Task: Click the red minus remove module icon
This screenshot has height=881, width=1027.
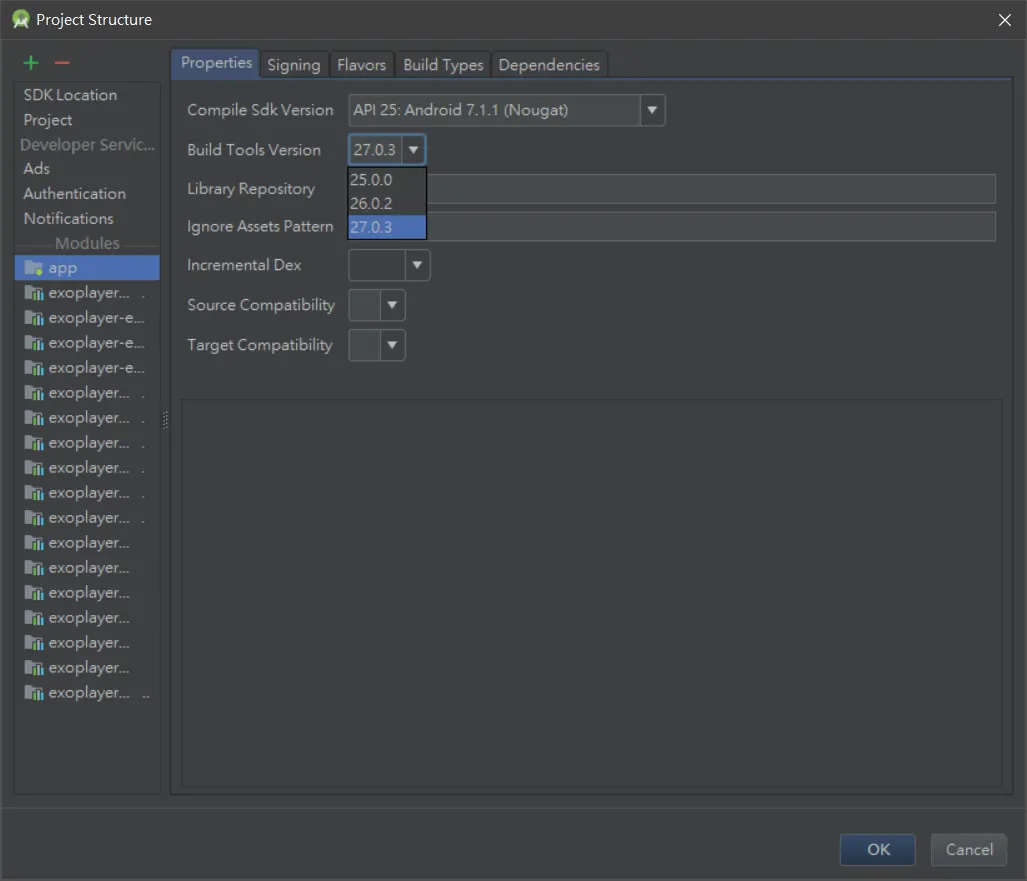Action: tap(62, 63)
